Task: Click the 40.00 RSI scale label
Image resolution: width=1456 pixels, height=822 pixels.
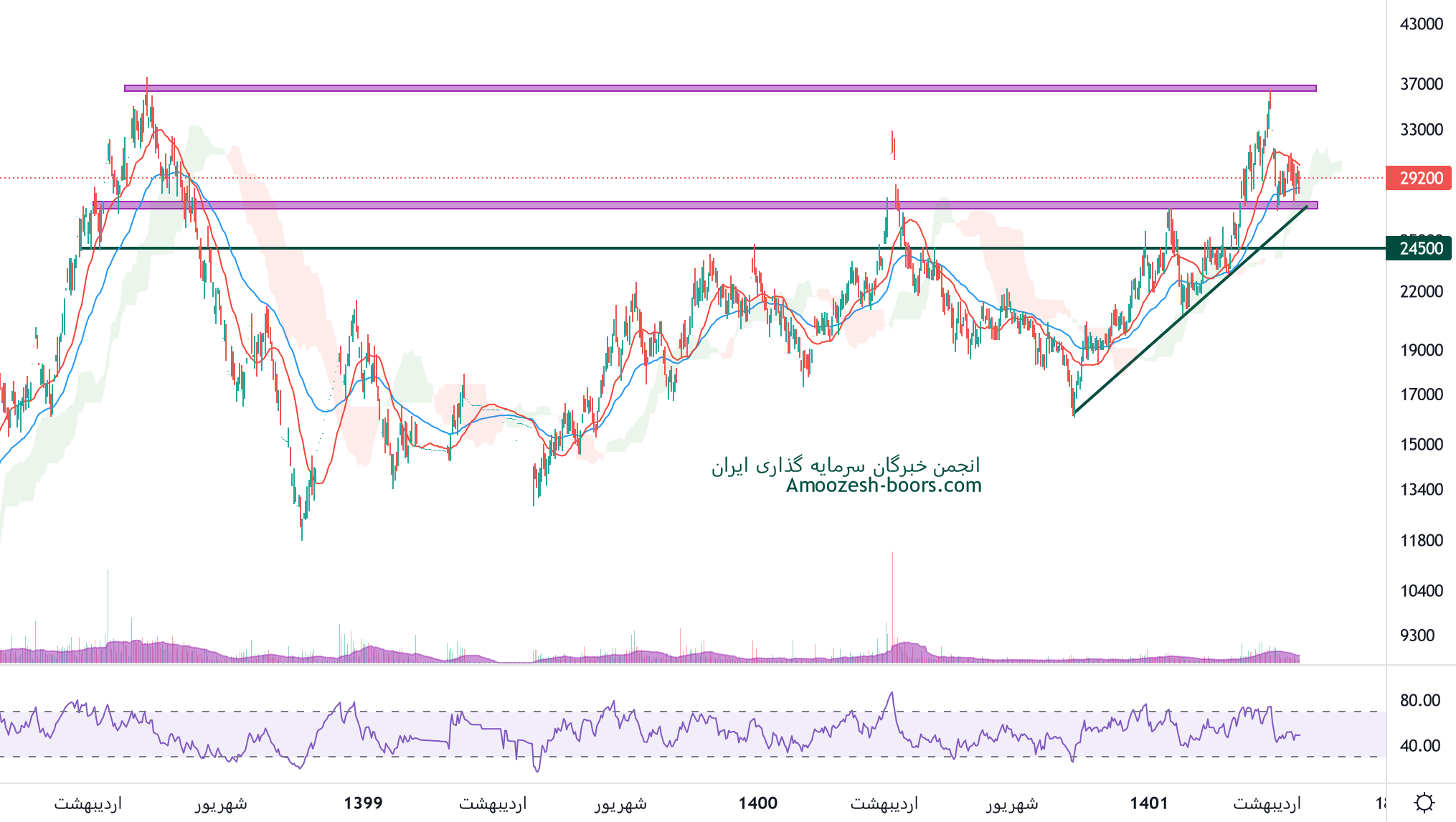Action: pyautogui.click(x=1419, y=745)
